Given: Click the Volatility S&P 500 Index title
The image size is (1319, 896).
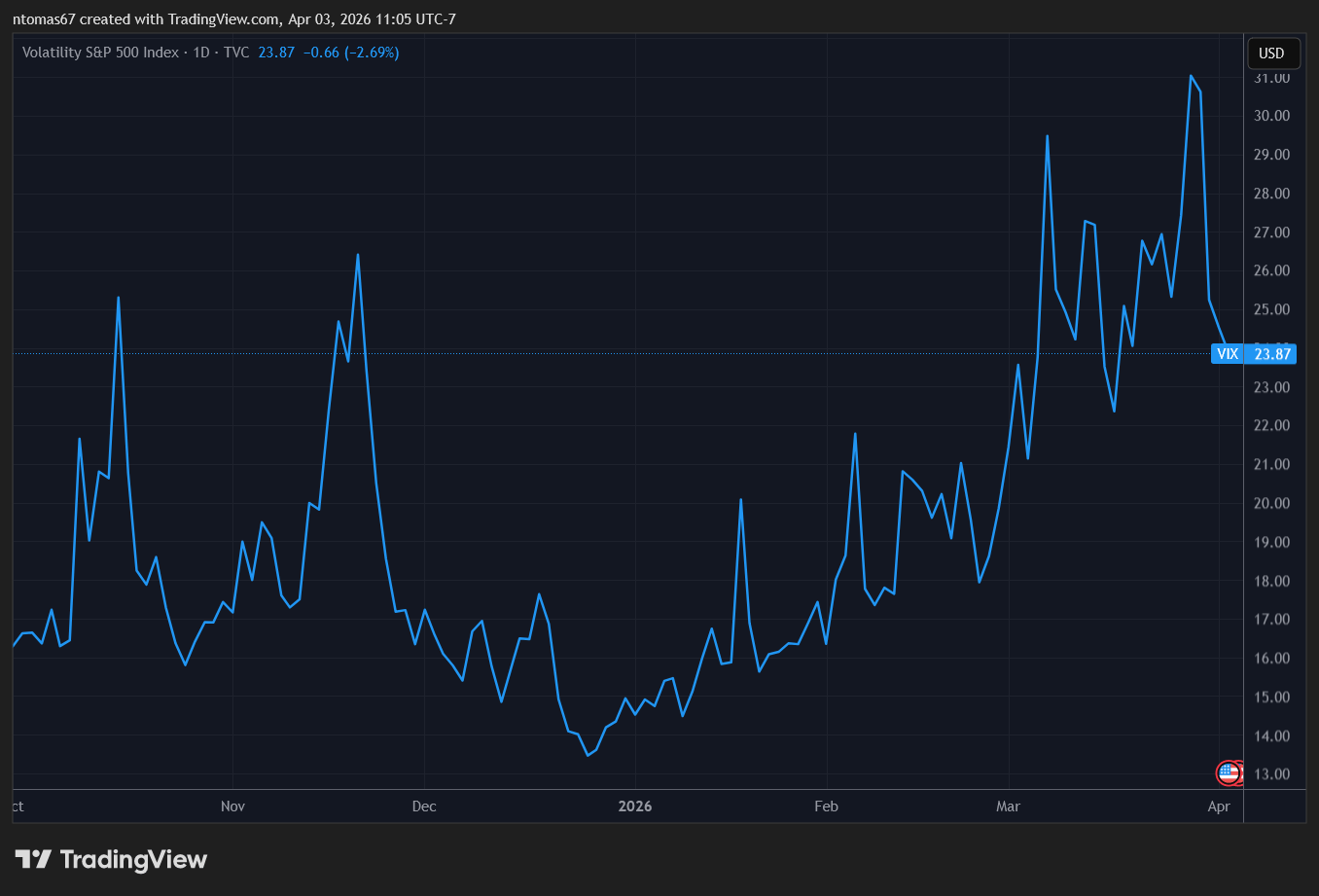Looking at the screenshot, I should tap(100, 53).
